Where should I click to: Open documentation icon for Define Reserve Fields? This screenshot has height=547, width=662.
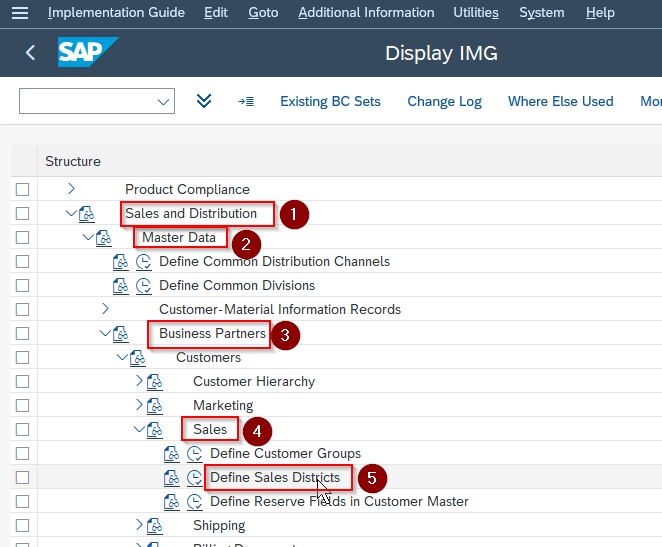[171, 502]
